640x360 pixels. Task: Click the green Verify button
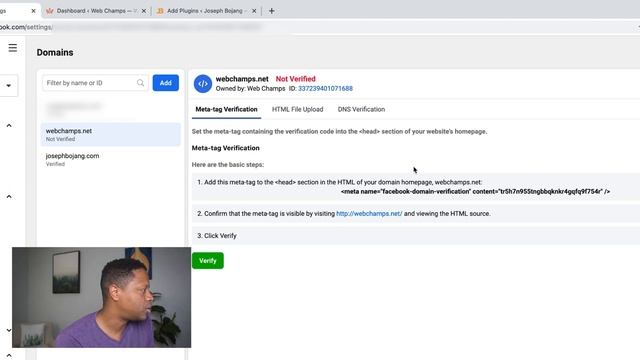(x=208, y=261)
